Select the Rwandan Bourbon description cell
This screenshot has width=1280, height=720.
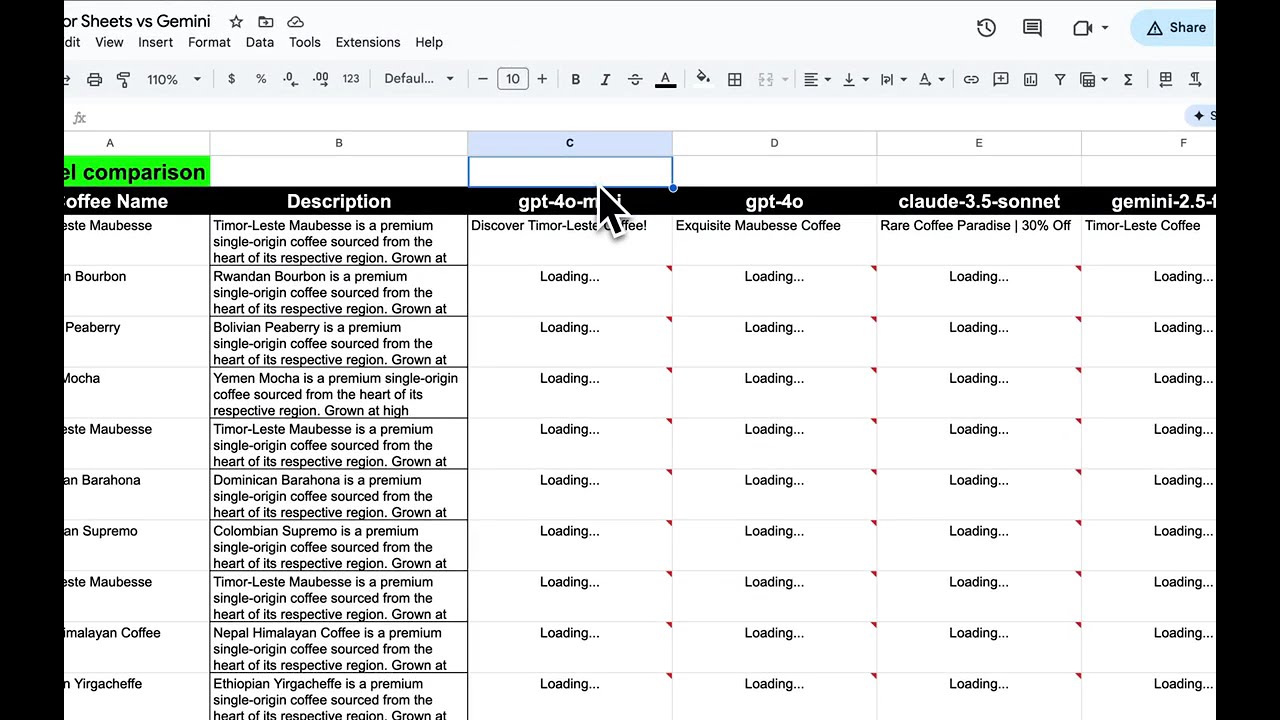[338, 291]
